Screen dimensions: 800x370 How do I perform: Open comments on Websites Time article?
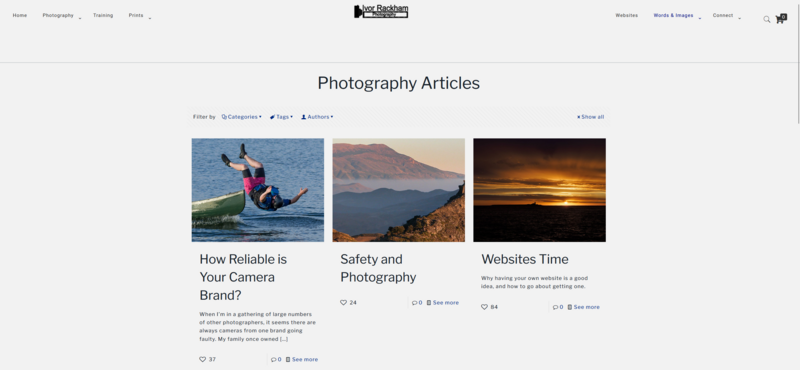point(558,307)
